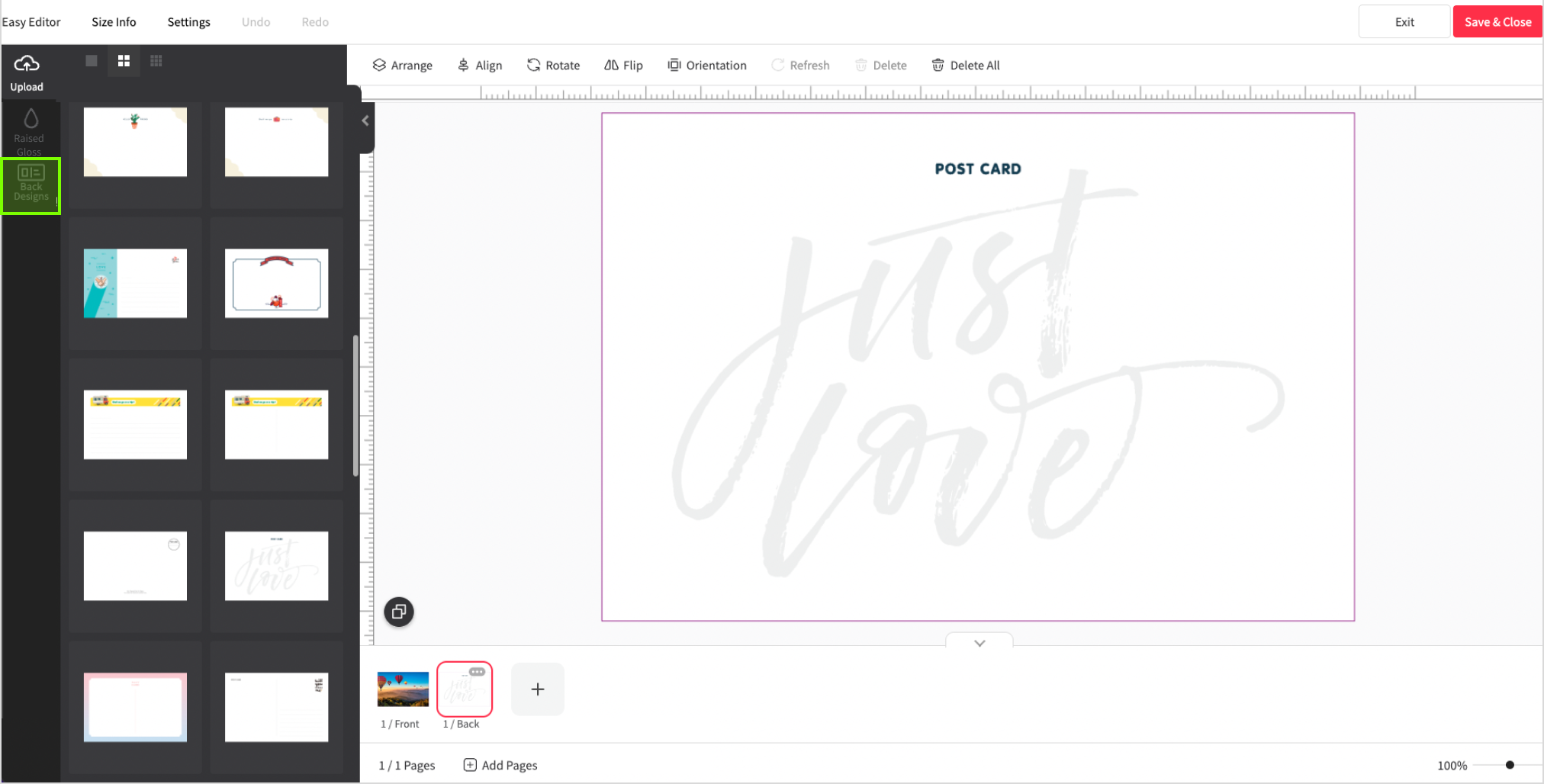Open the Align options
Image resolution: width=1544 pixels, height=784 pixels.
click(x=480, y=66)
